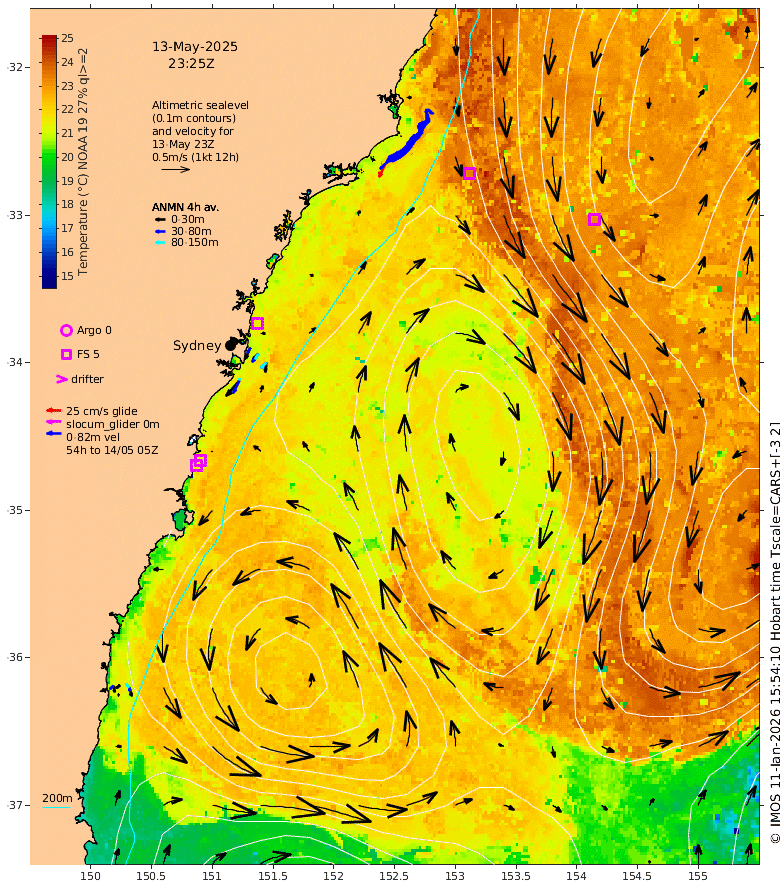780x890 pixels.
Task: Click the colorbar tick label 15
Action: tap(68, 276)
